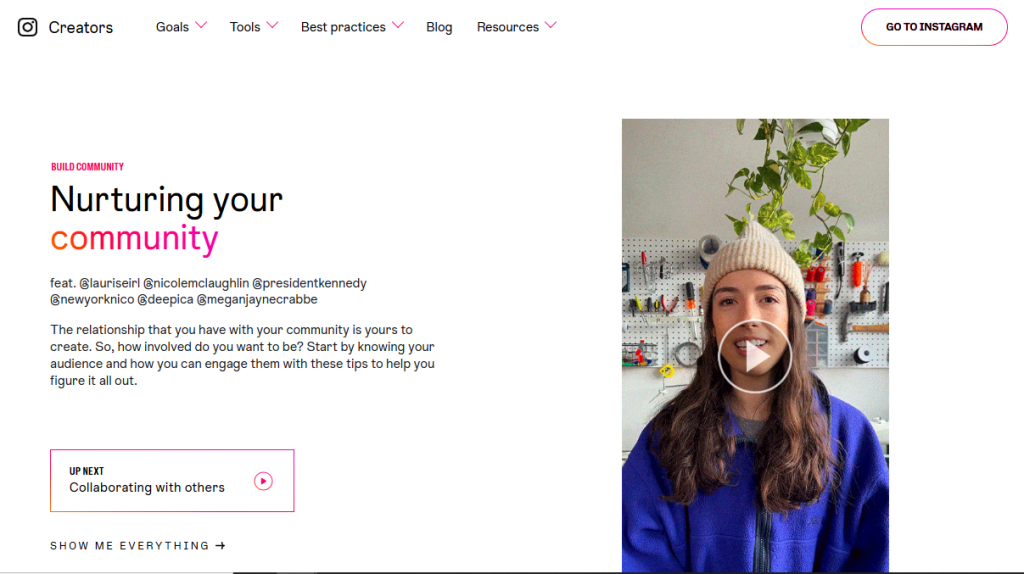Open the @meganjaynecrabbe profile link
The width and height of the screenshot is (1024, 574).
[x=257, y=299]
